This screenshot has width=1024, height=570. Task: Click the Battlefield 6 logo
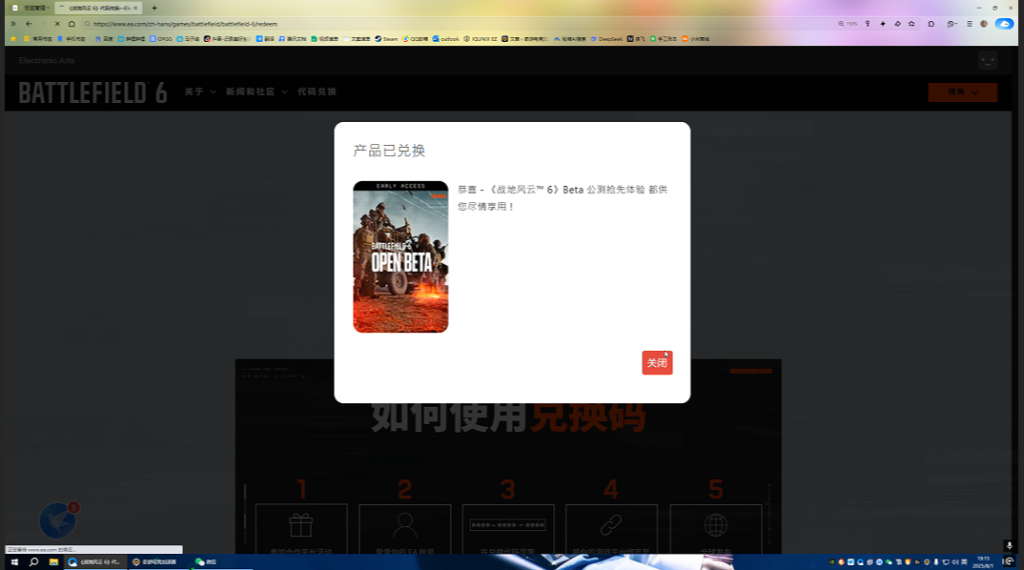tap(93, 92)
